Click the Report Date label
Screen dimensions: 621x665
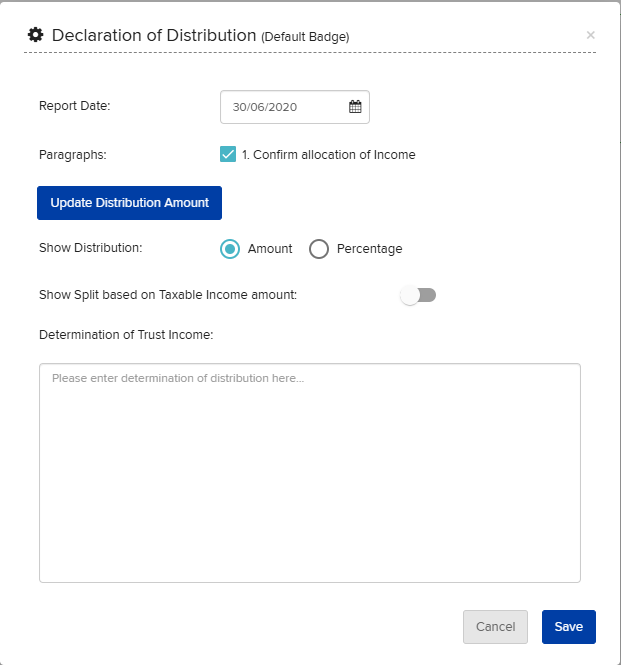74,106
